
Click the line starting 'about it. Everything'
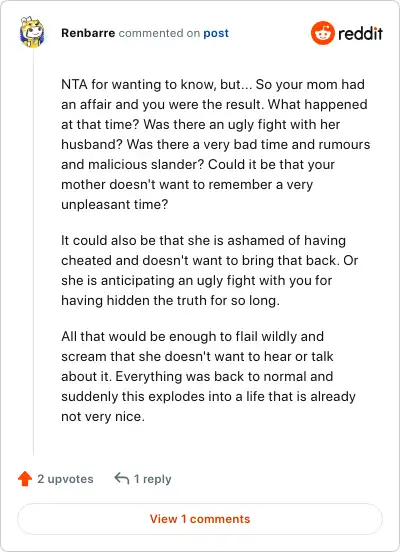point(197,376)
